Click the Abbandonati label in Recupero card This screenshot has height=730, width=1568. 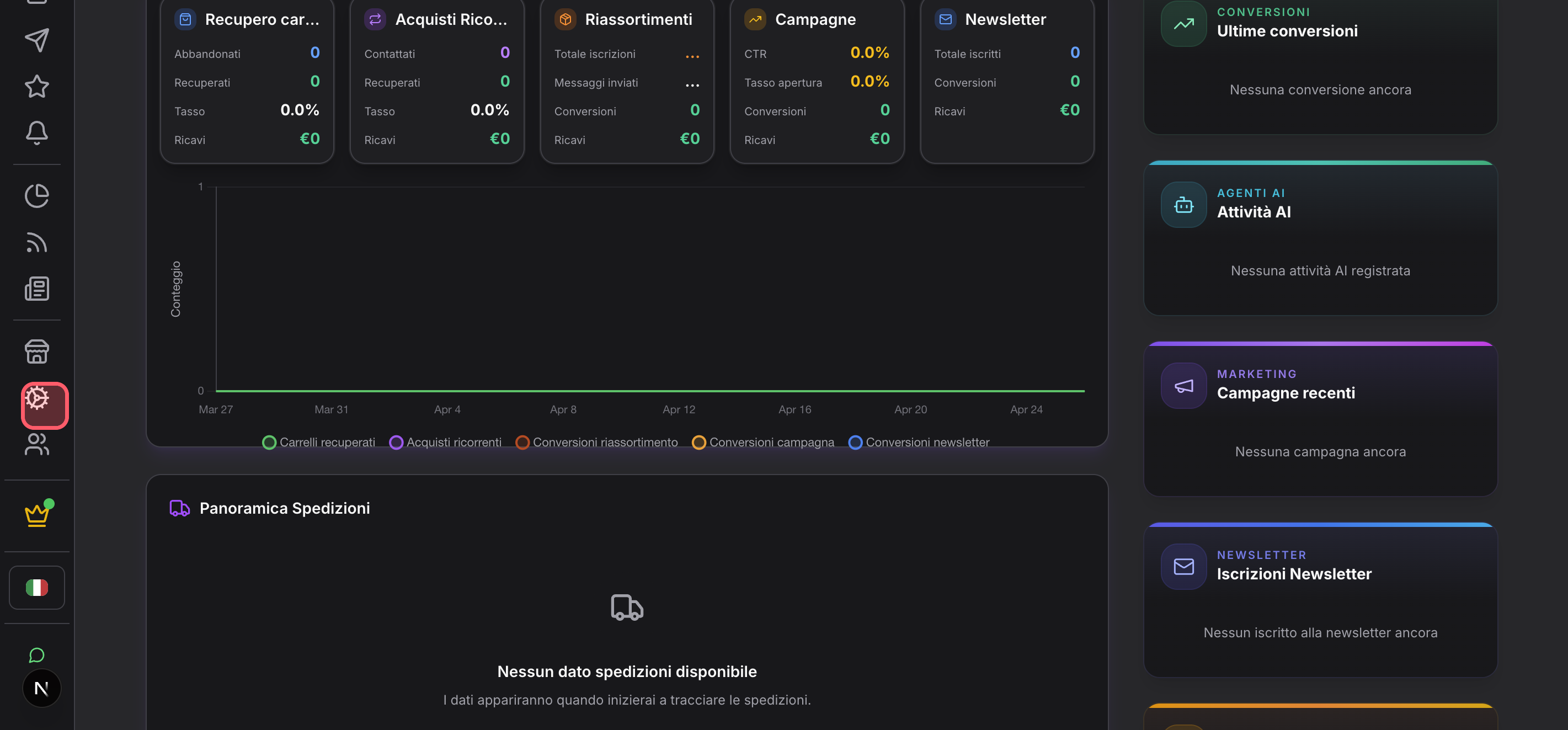(x=207, y=54)
